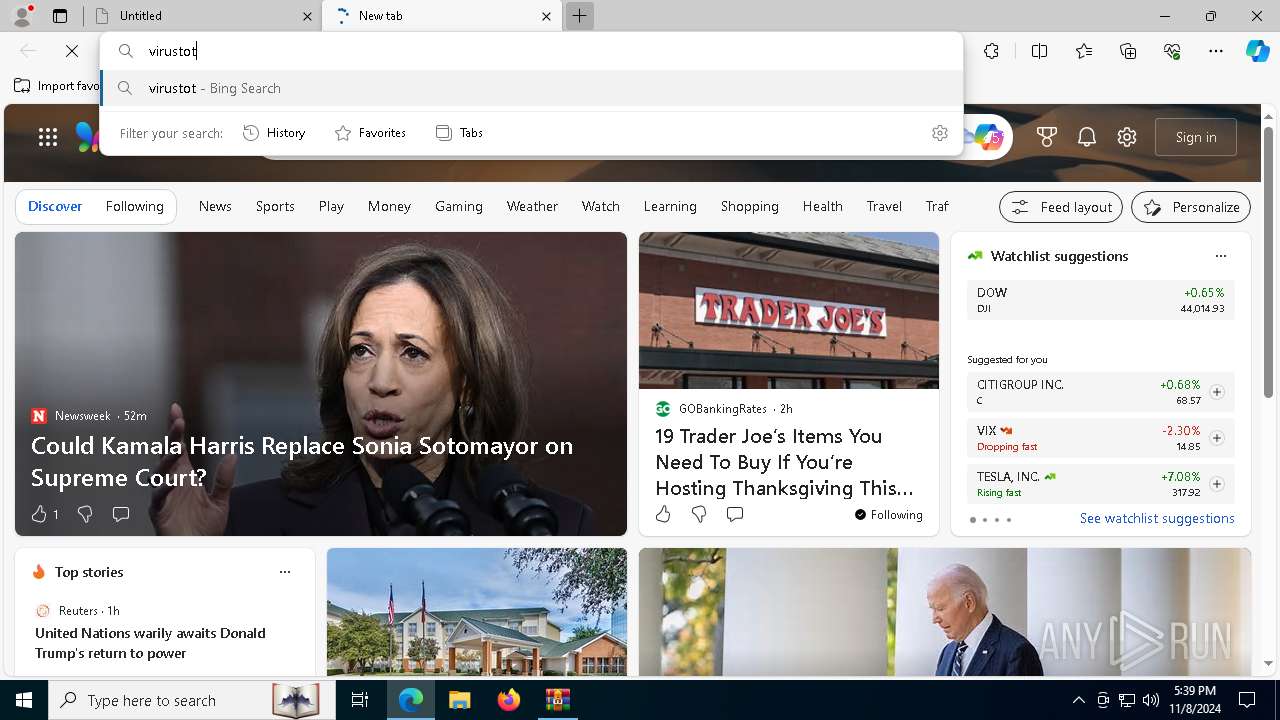Open search filter settings gear
1280x720 pixels.
coord(939,133)
